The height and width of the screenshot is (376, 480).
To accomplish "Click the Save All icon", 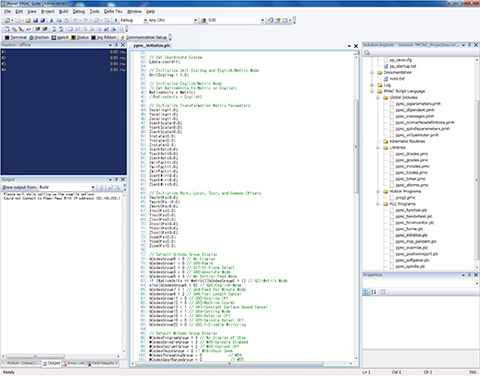I will pos(42,20).
